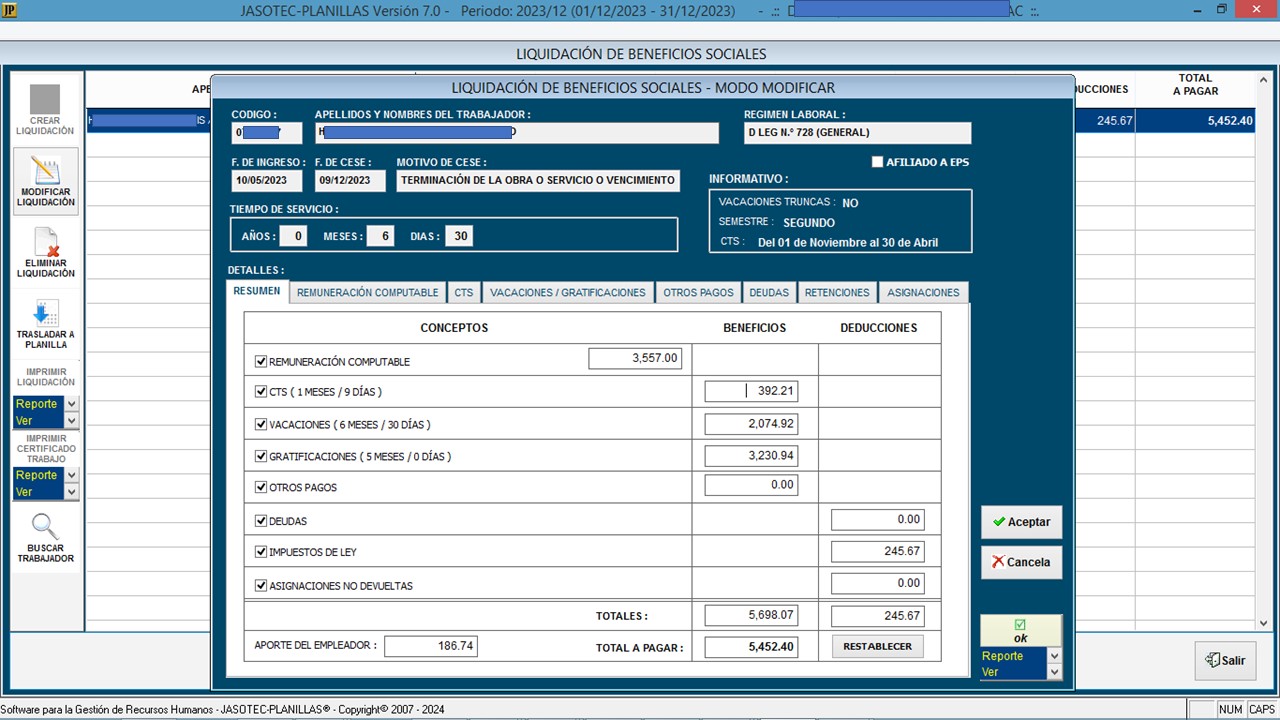Click the F. de Cese date field
Screen dimensions: 1280x720
click(x=350, y=181)
